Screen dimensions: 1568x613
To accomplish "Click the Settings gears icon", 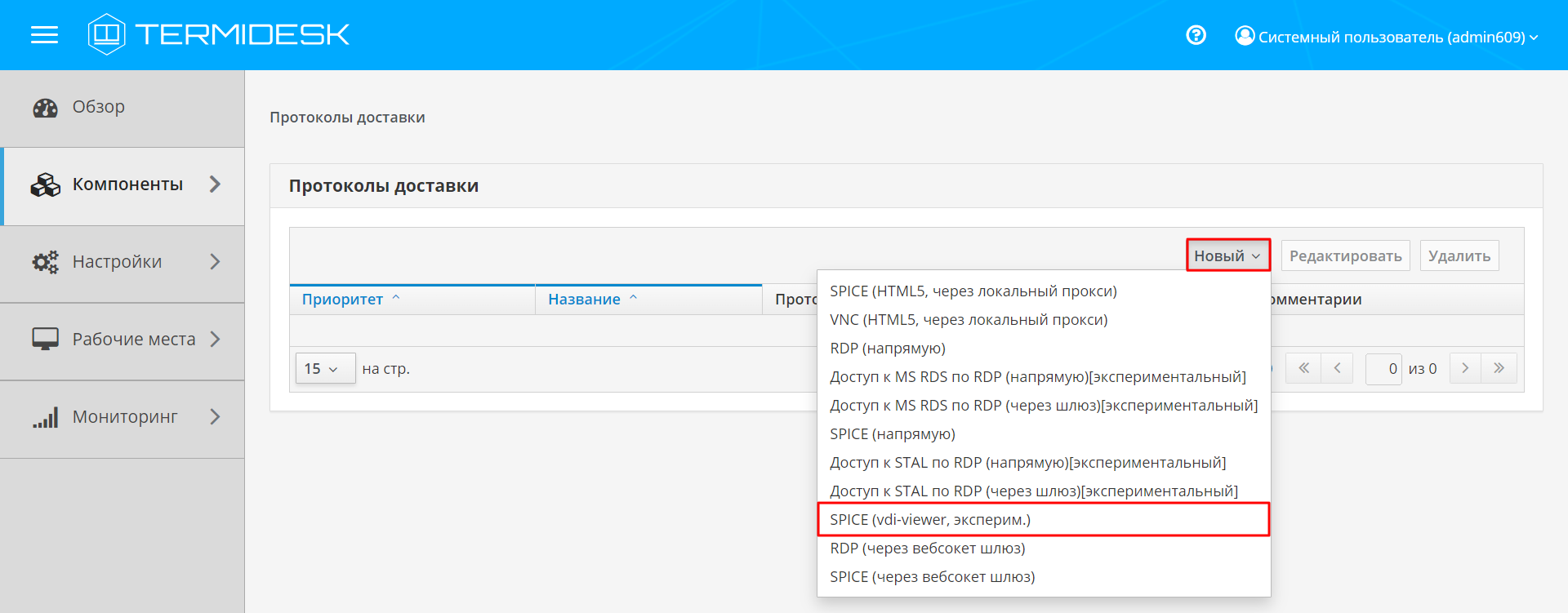I will pyautogui.click(x=45, y=262).
